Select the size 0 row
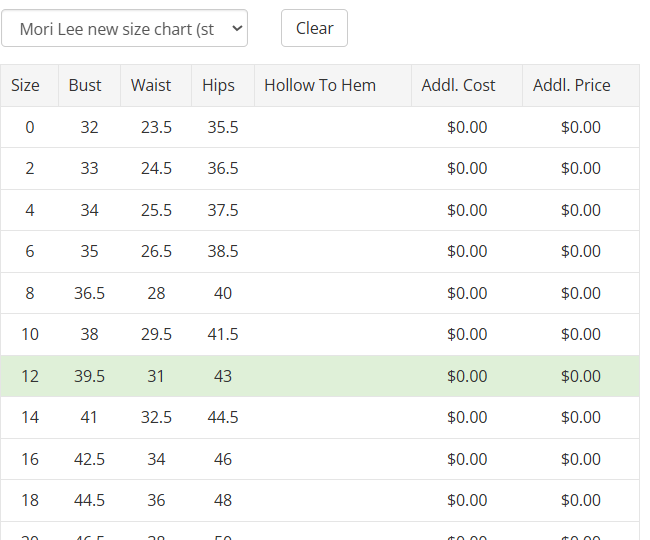This screenshot has height=540, width=650. tap(320, 127)
